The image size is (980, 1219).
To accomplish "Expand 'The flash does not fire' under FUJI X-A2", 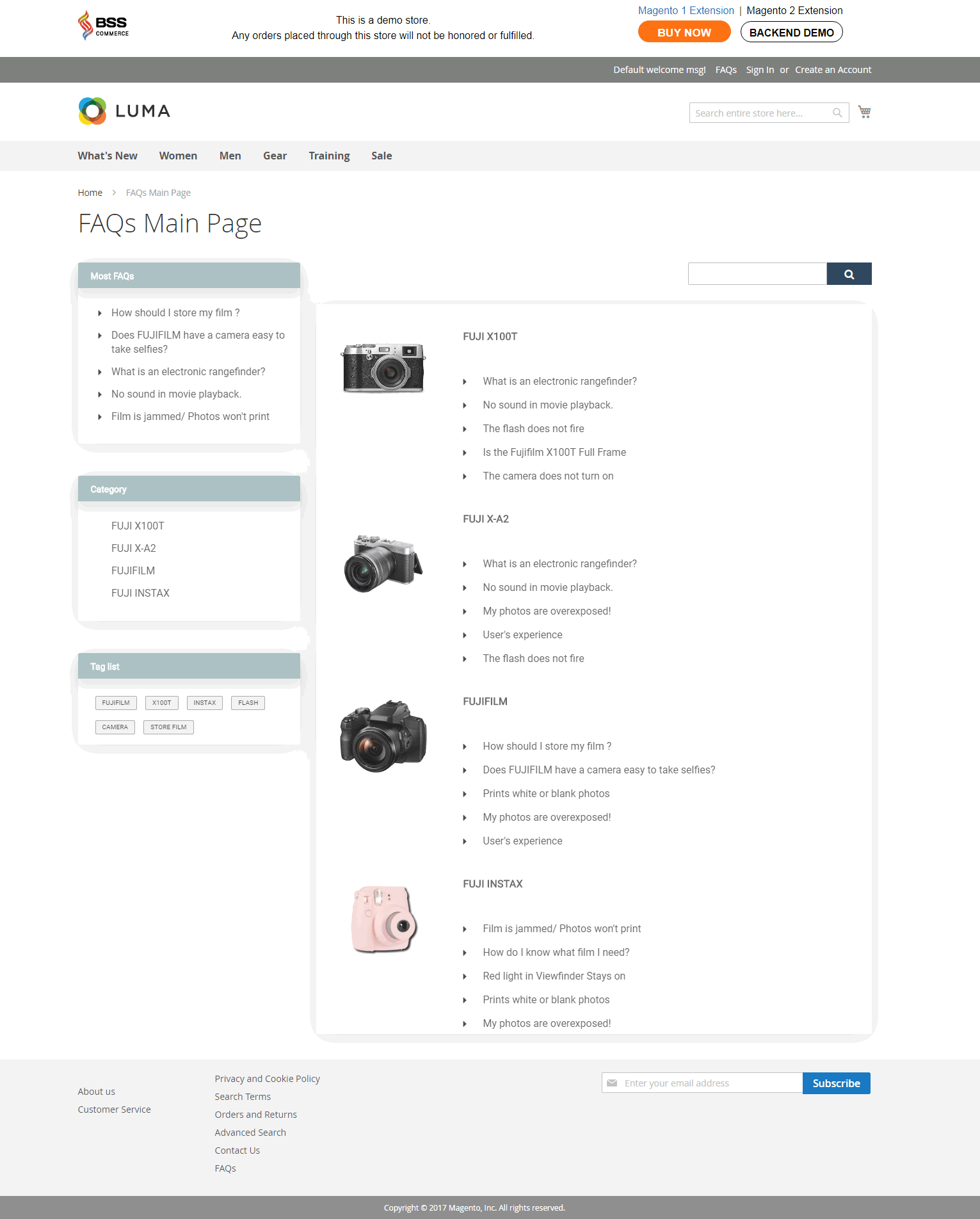I will pos(533,658).
